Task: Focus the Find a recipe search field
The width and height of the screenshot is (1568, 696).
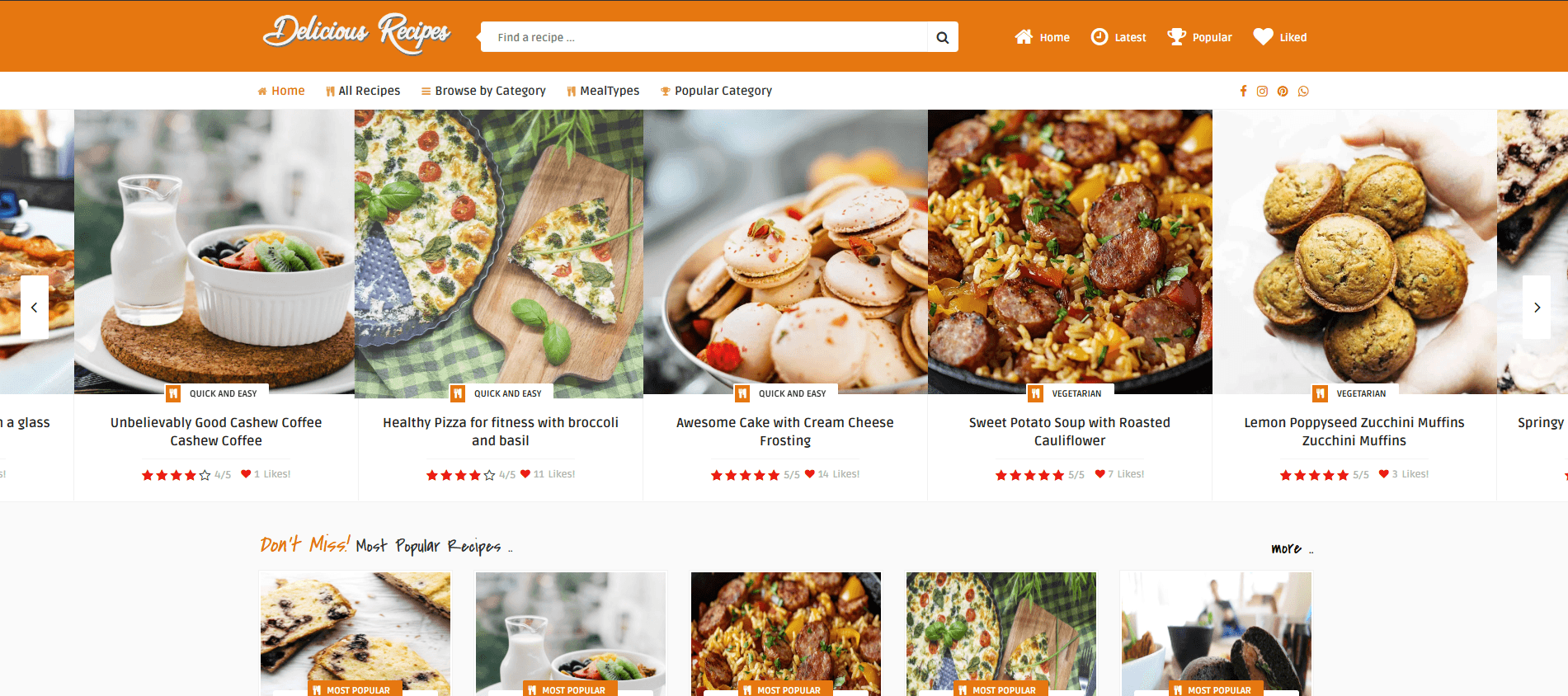Action: pyautogui.click(x=704, y=37)
